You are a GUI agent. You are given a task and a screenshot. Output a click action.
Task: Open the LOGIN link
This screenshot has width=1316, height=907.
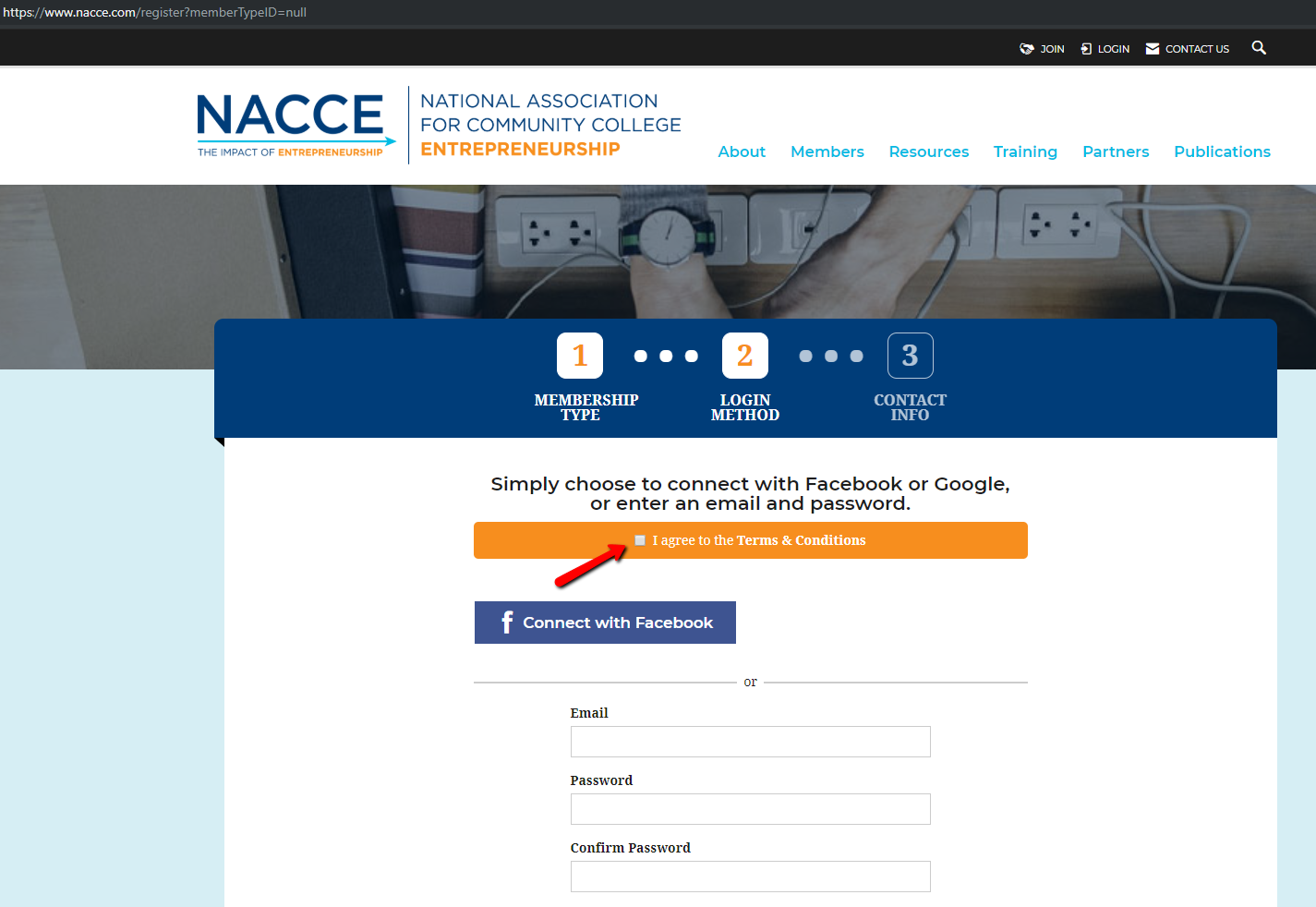coord(1114,49)
